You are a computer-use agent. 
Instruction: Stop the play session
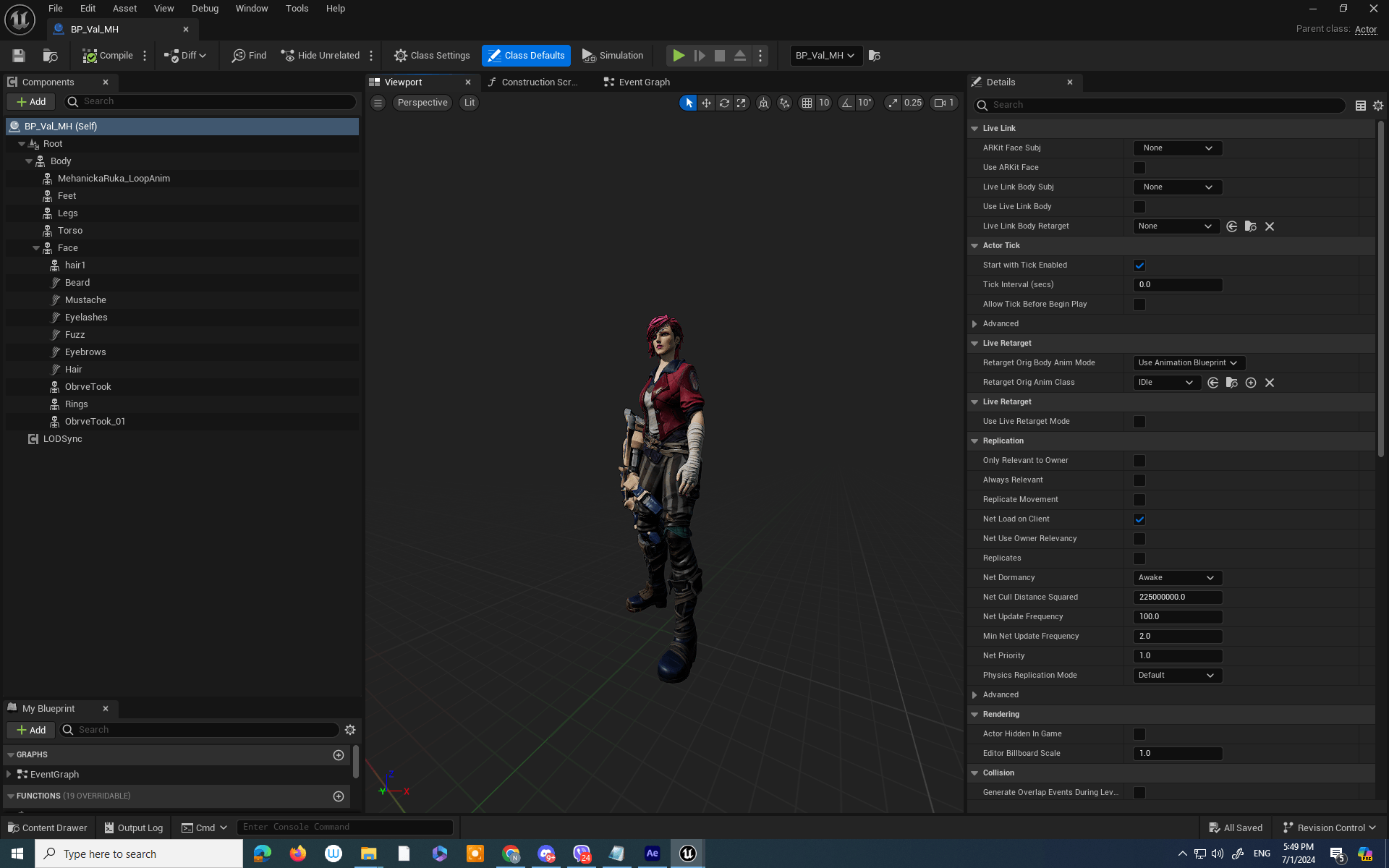720,56
